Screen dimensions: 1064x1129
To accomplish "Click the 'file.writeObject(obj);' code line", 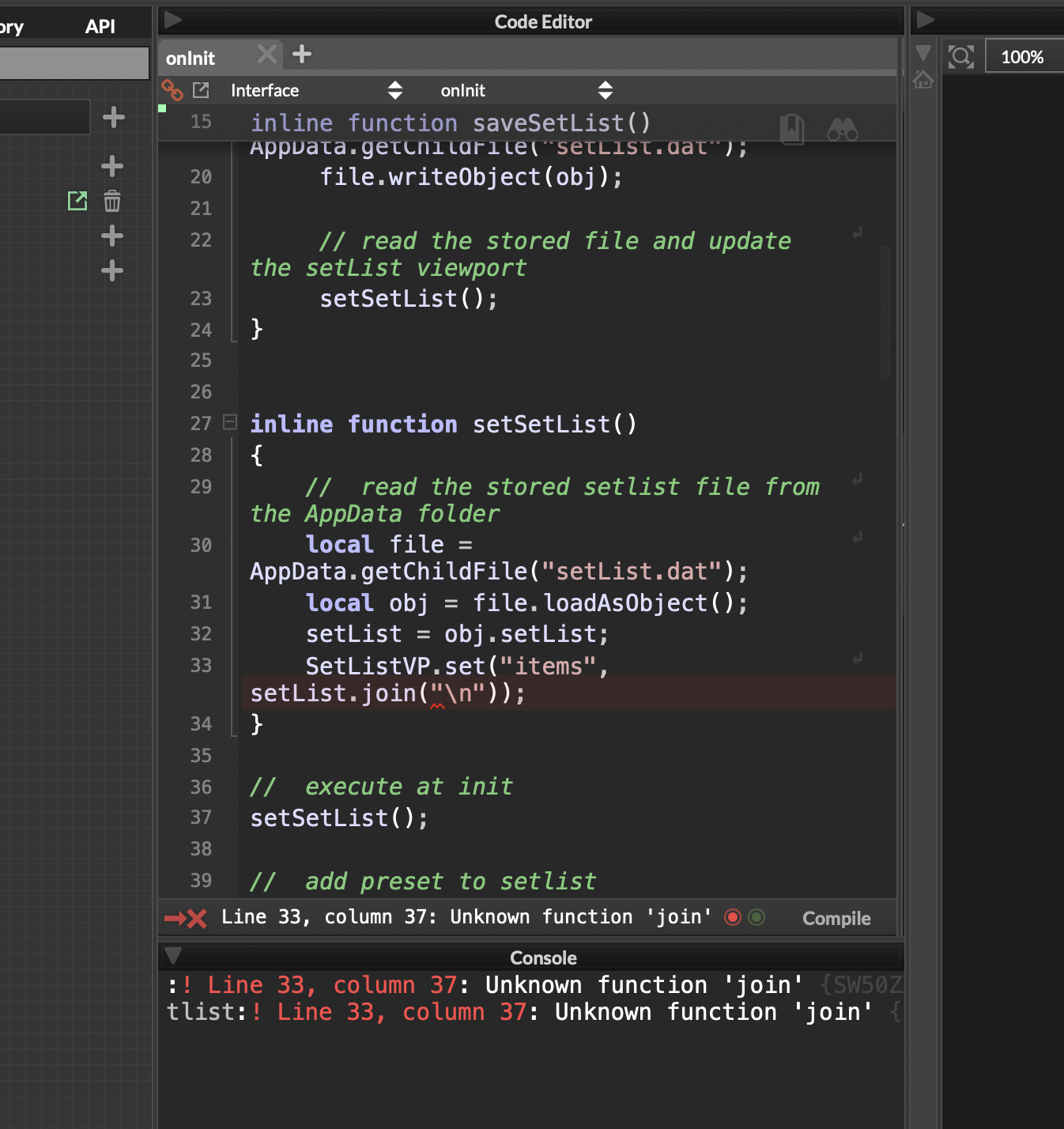I will [x=471, y=176].
